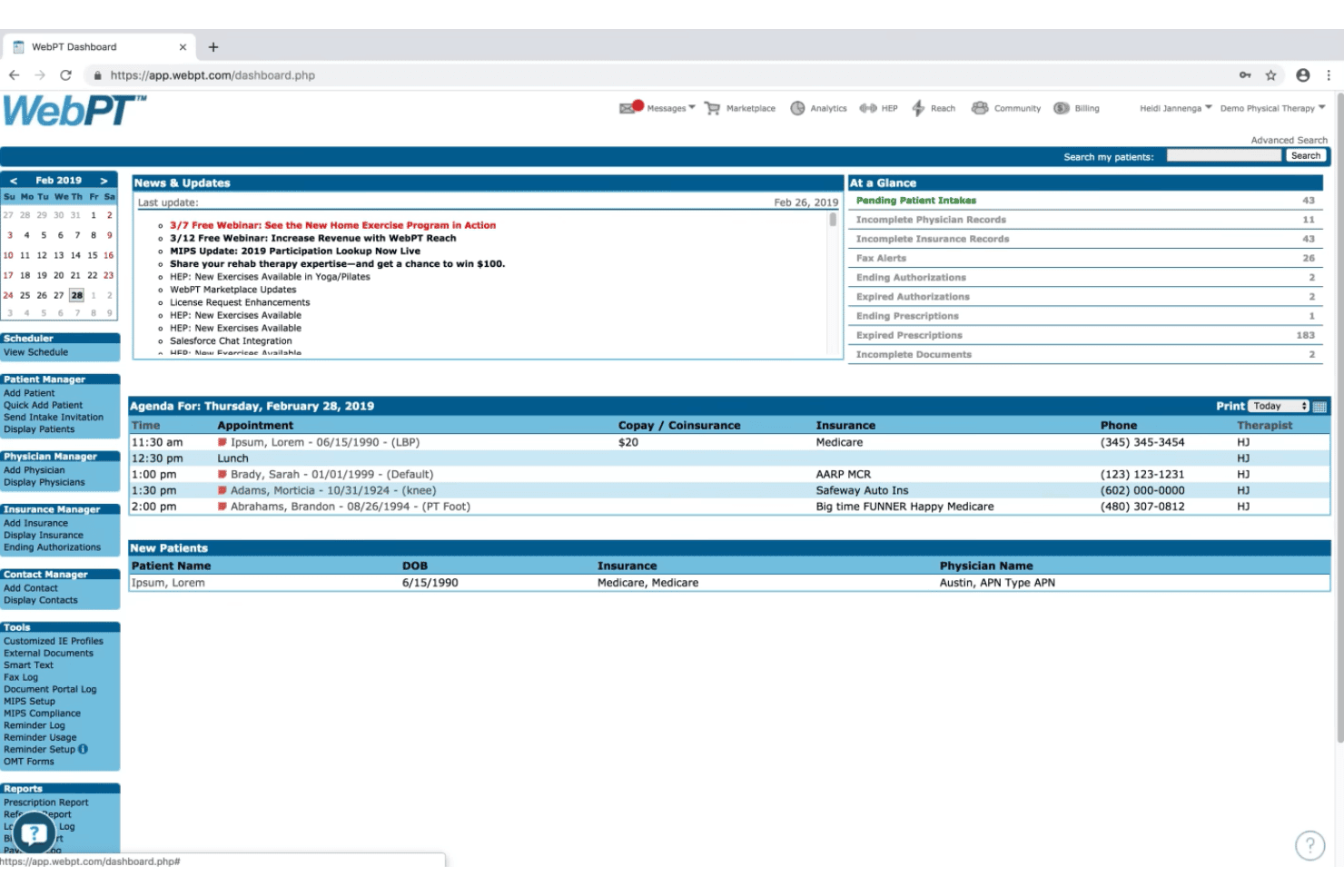Click the red flag icon for Abrahams, Brandon
Viewport: 1344px width, 896px height.
click(x=222, y=507)
